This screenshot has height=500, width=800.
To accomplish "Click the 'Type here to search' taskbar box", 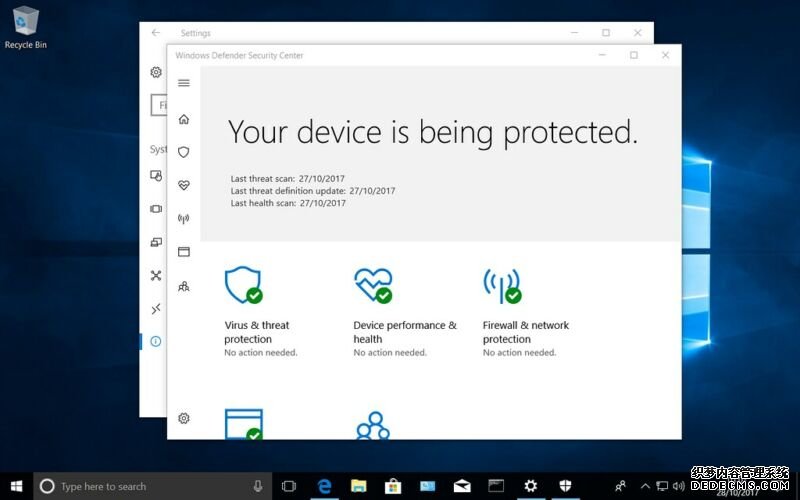I will [153, 486].
